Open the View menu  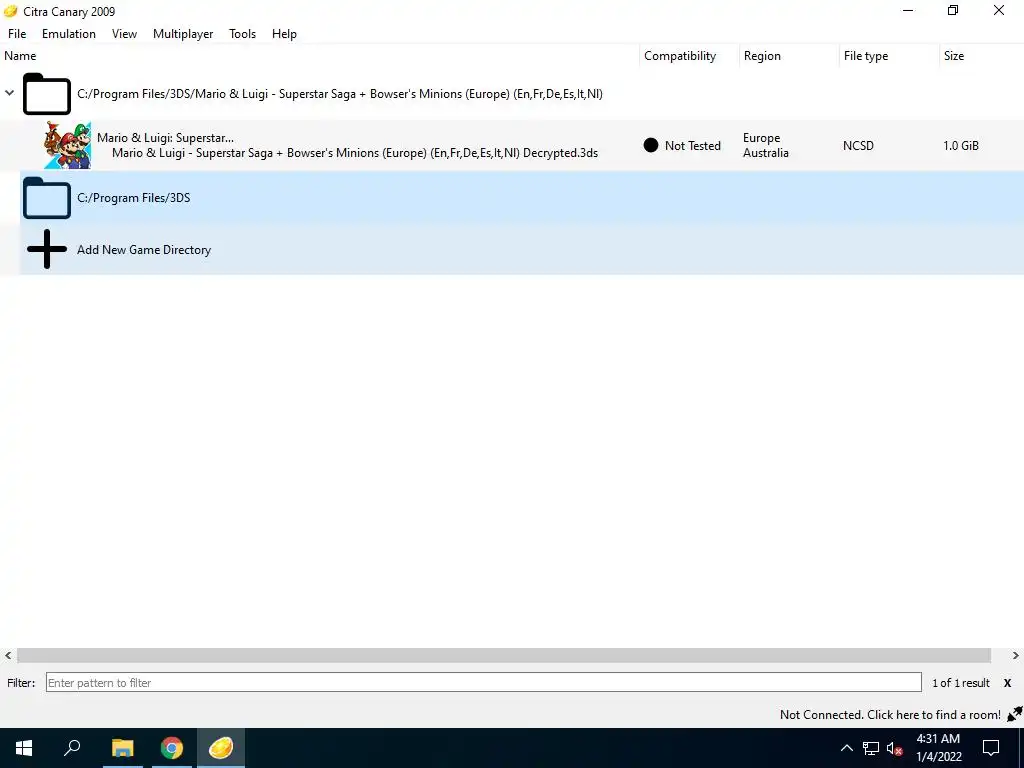pos(124,34)
